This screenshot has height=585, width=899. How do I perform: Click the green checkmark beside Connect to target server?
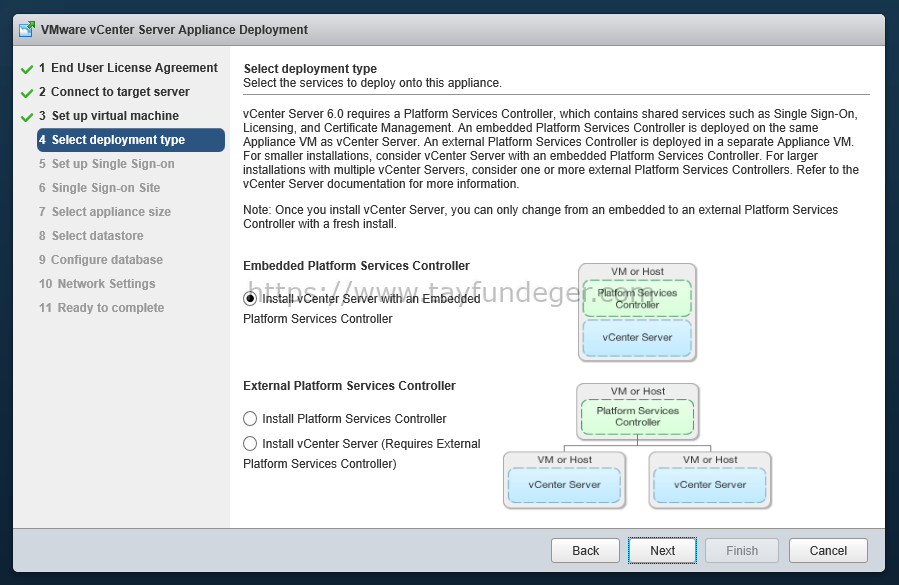pos(27,93)
